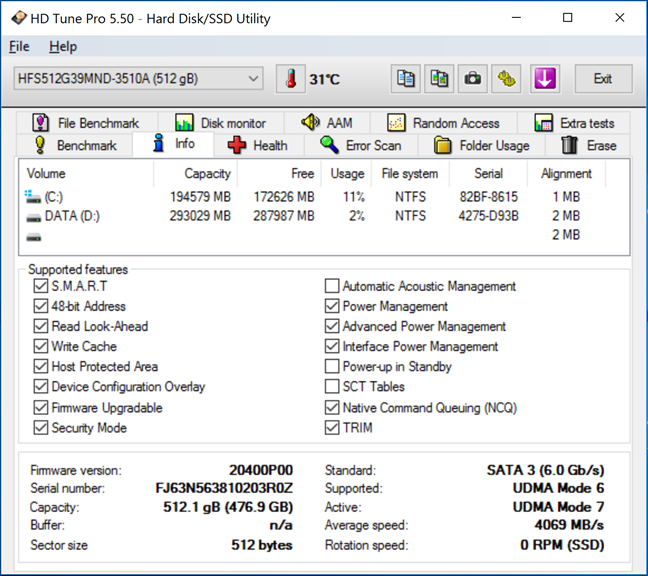Click the Serial column header

point(488,174)
